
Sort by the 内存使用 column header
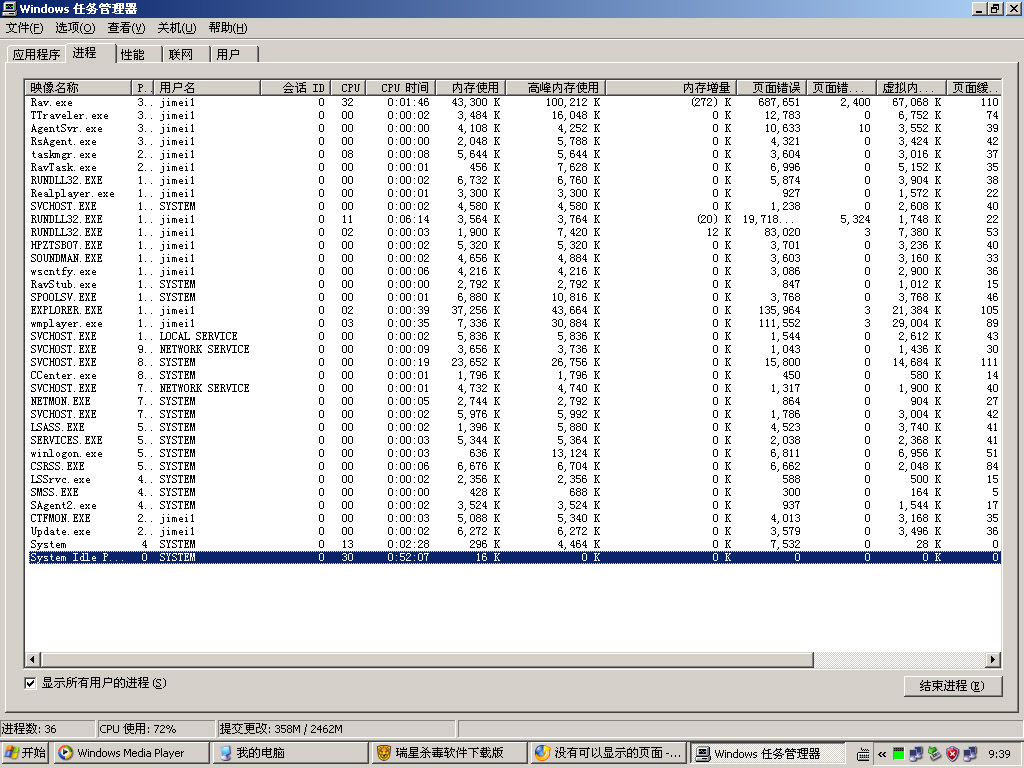(471, 88)
